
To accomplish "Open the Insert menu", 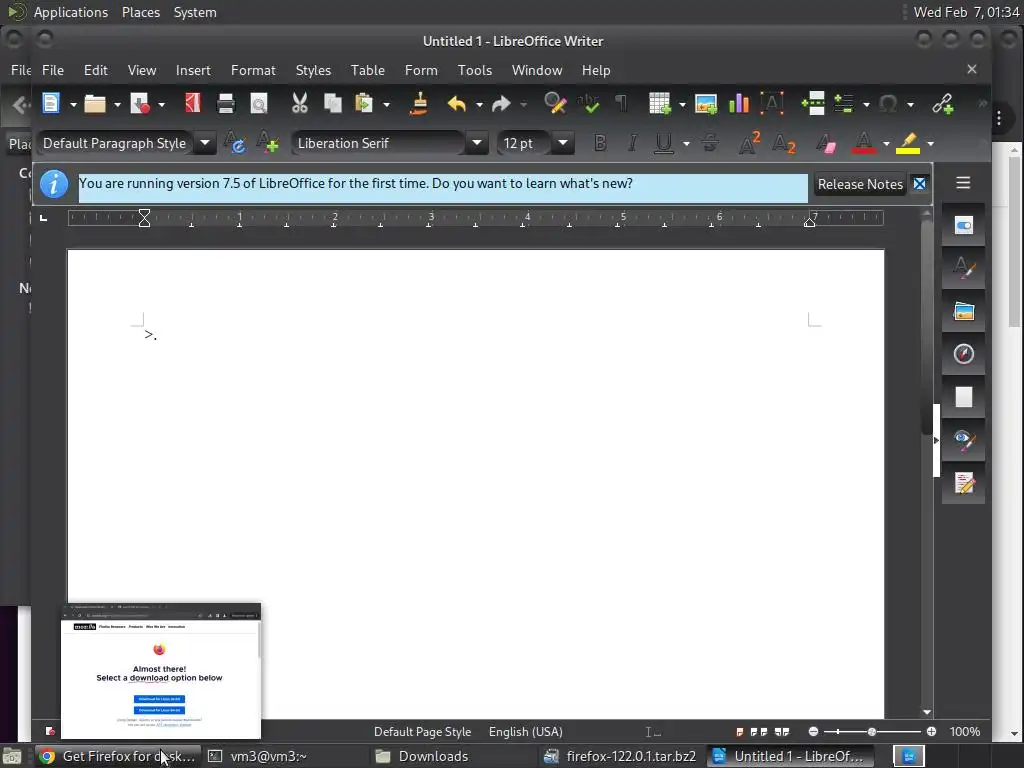I will pyautogui.click(x=193, y=70).
